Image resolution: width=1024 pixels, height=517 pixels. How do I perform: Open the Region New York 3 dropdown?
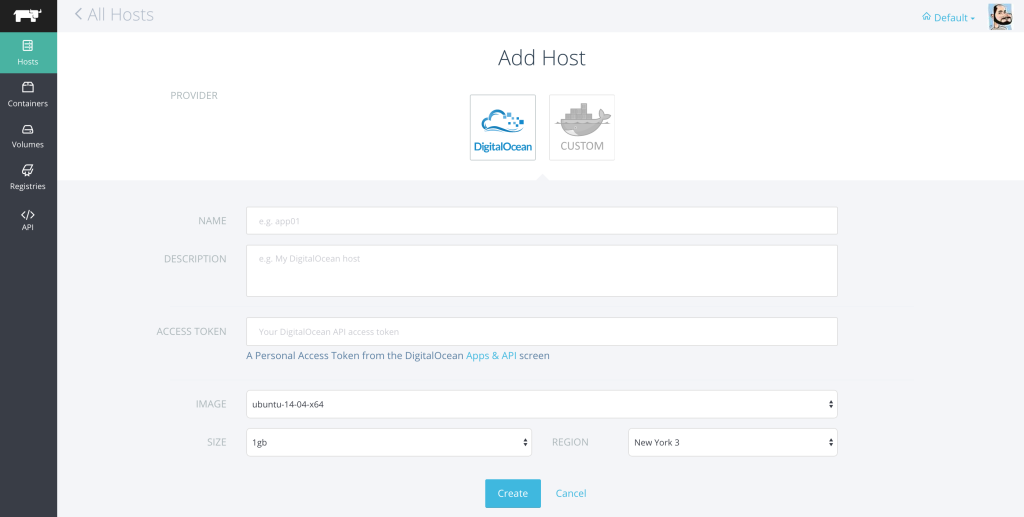click(732, 442)
